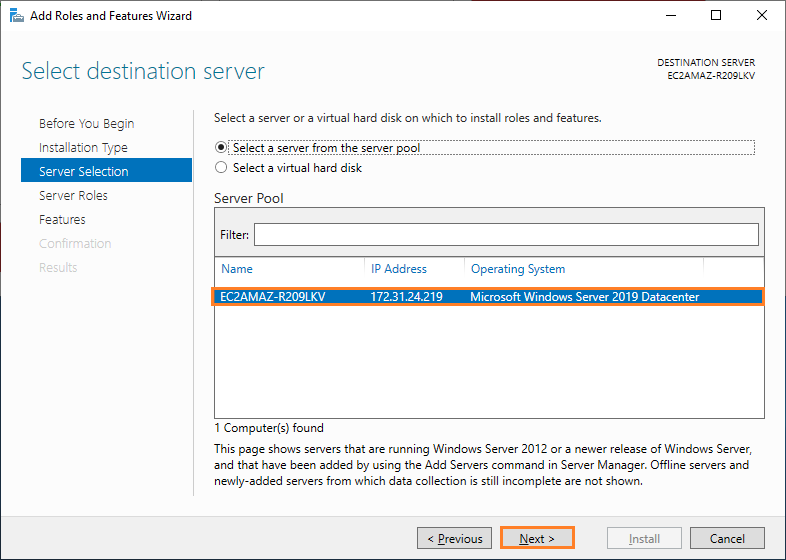The image size is (786, 560).
Task: Go back with the Previous button
Action: 454,538
